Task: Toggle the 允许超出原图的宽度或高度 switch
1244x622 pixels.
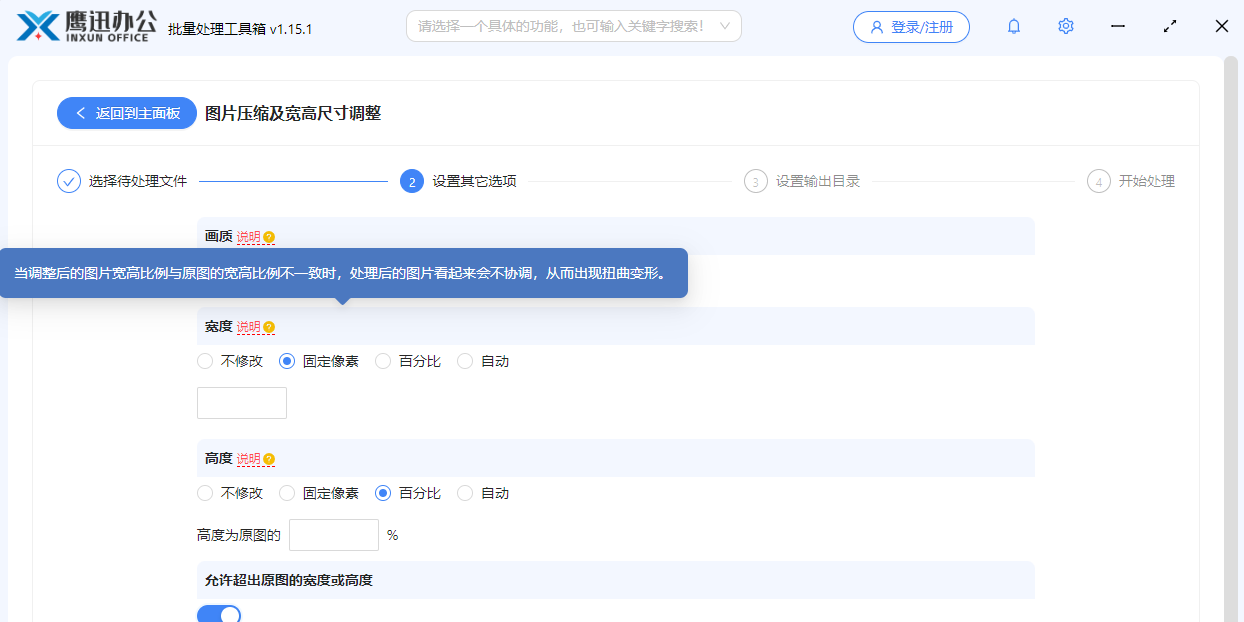Action: click(219, 614)
